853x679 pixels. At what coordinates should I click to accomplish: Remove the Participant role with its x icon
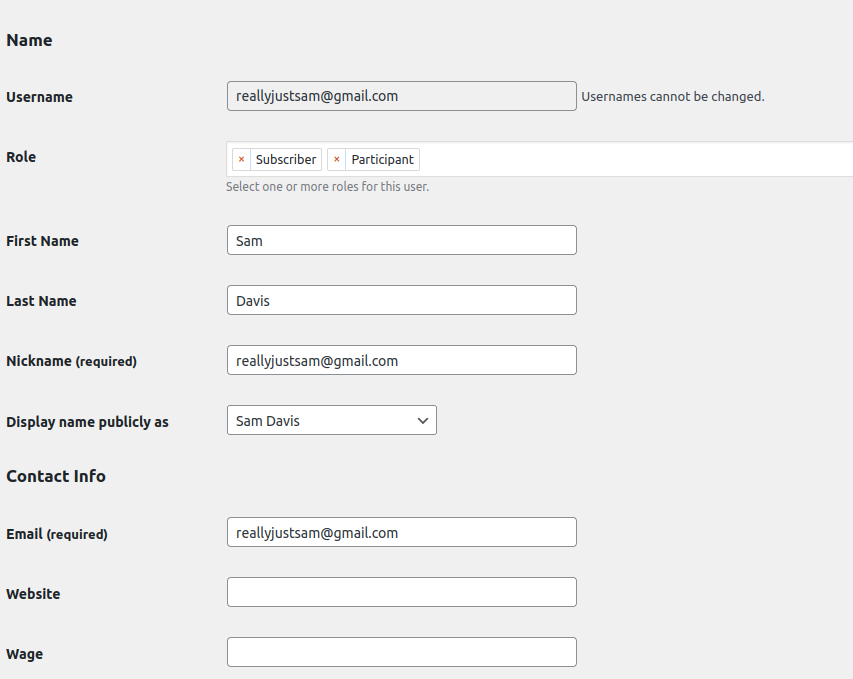point(337,159)
